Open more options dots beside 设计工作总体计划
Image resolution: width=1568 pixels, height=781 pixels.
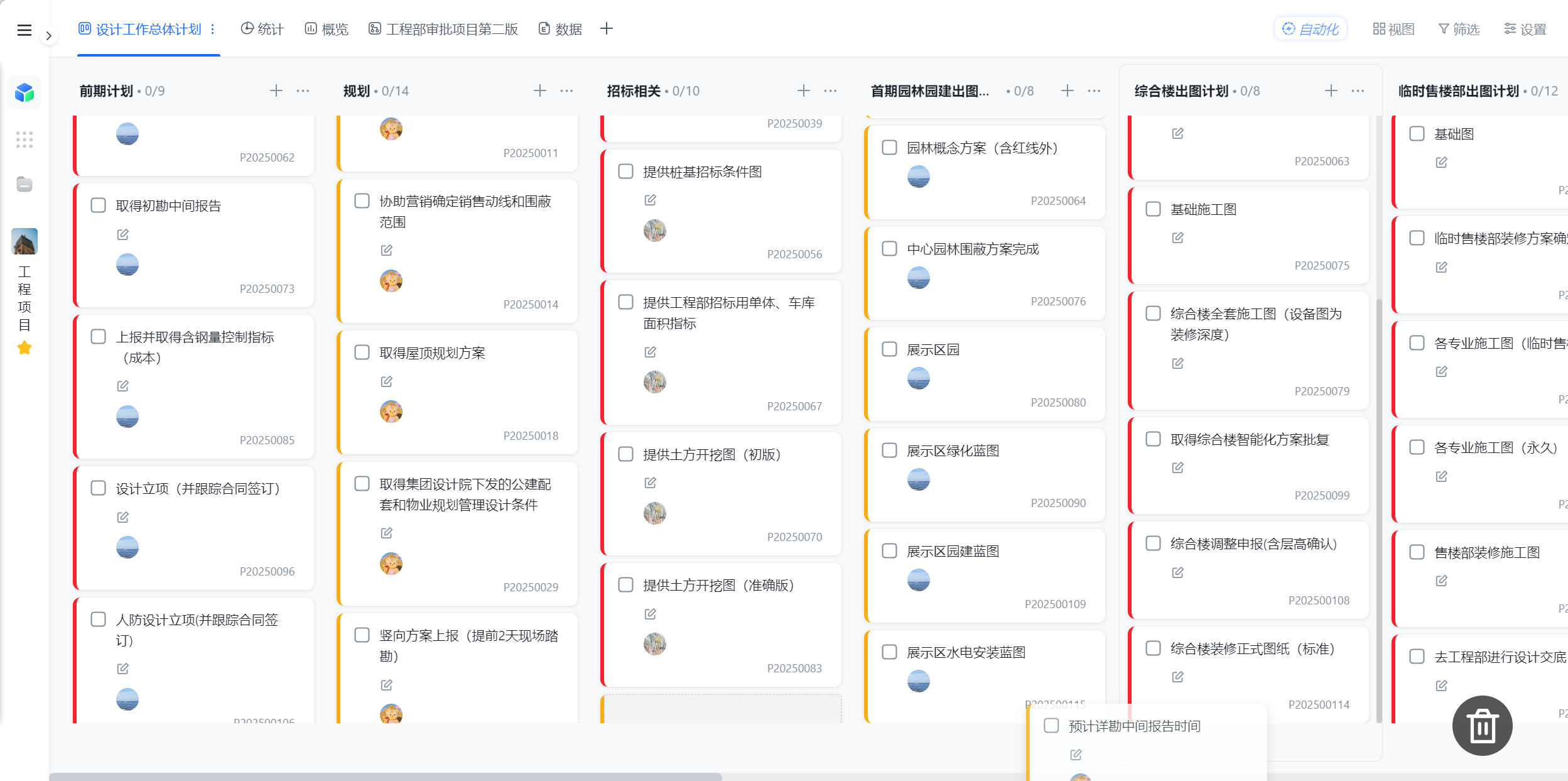[x=213, y=29]
